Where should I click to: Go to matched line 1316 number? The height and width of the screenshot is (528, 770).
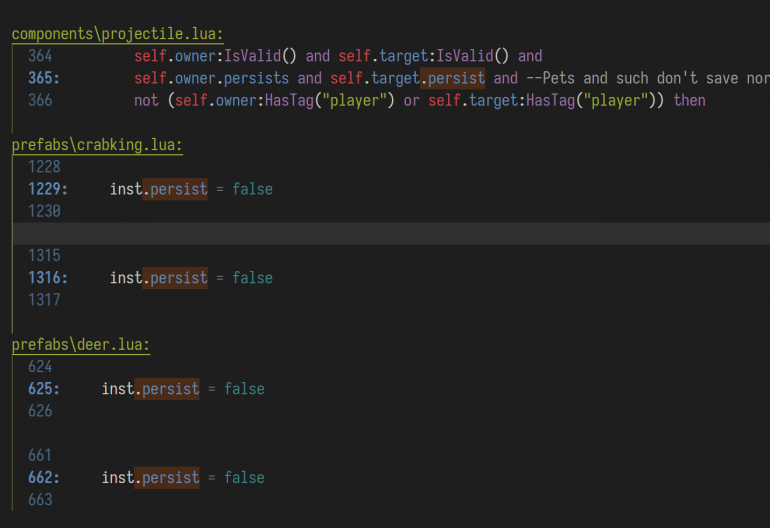coord(48,278)
